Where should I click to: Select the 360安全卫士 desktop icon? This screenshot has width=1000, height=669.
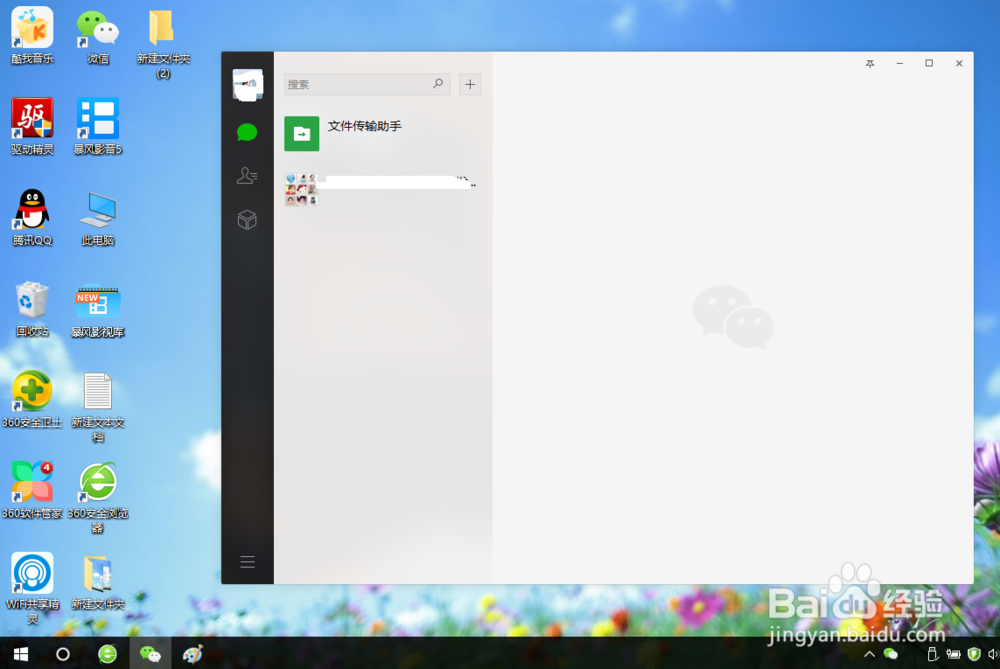coord(32,399)
